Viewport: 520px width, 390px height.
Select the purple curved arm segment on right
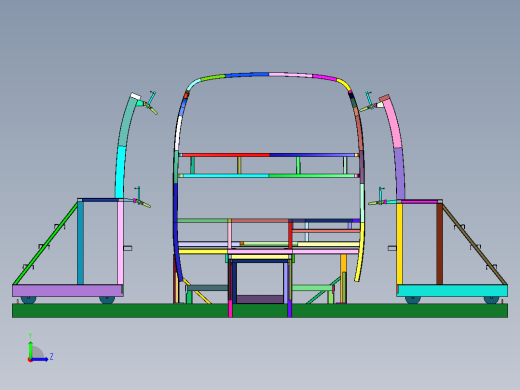pos(400,174)
